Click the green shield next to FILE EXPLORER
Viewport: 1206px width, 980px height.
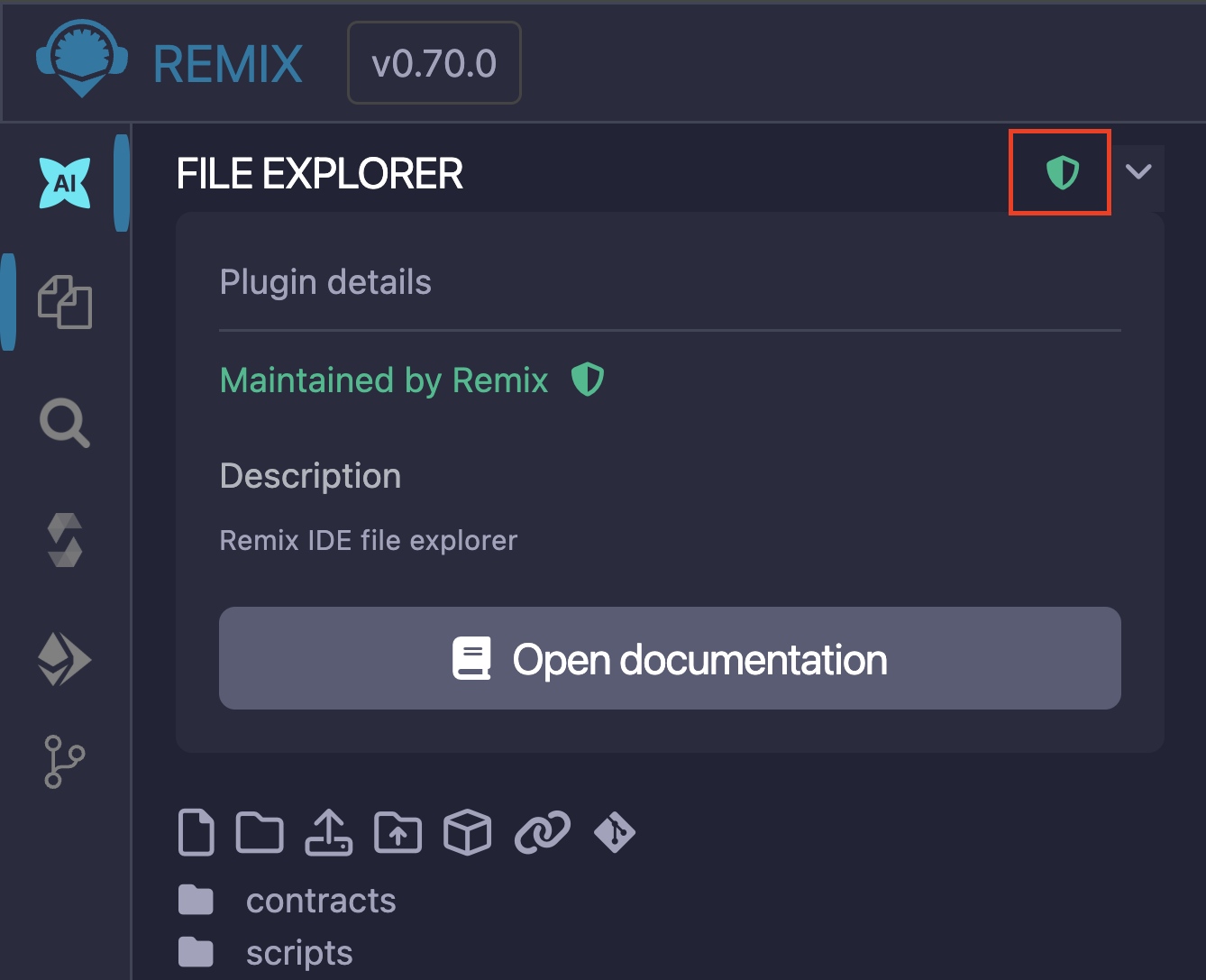[x=1063, y=171]
